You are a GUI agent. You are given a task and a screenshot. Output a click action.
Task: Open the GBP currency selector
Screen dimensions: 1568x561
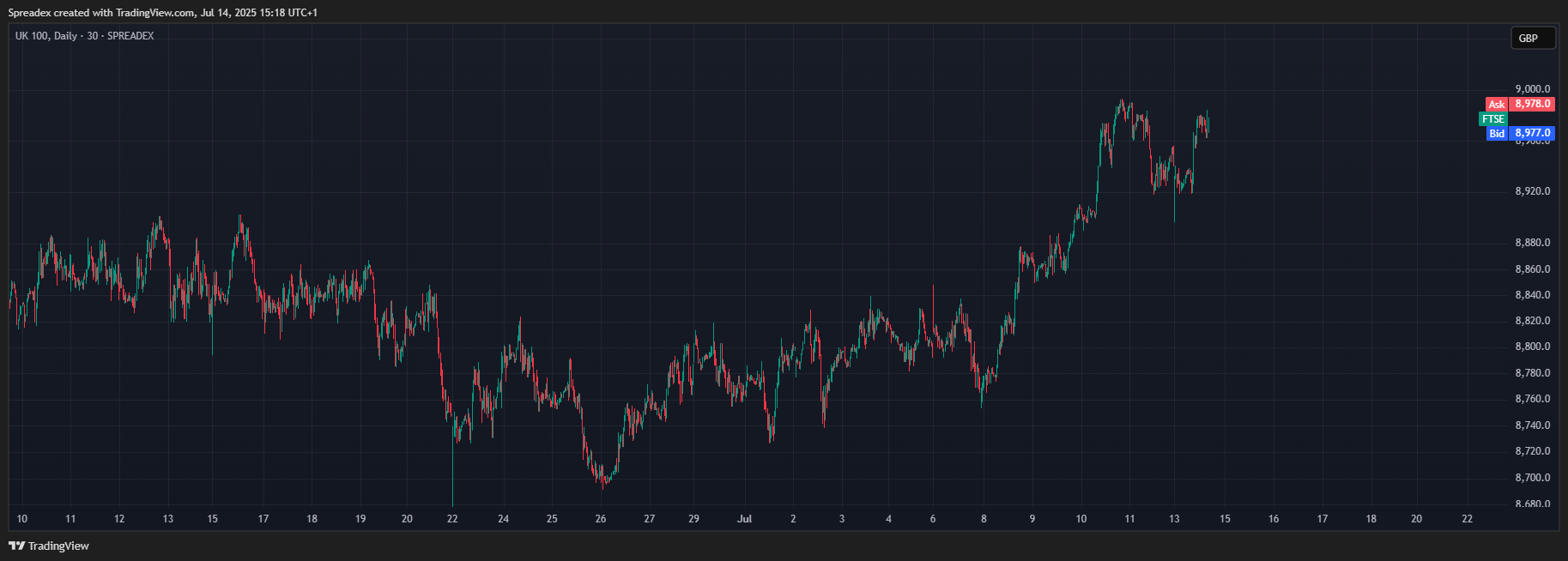tap(1533, 38)
